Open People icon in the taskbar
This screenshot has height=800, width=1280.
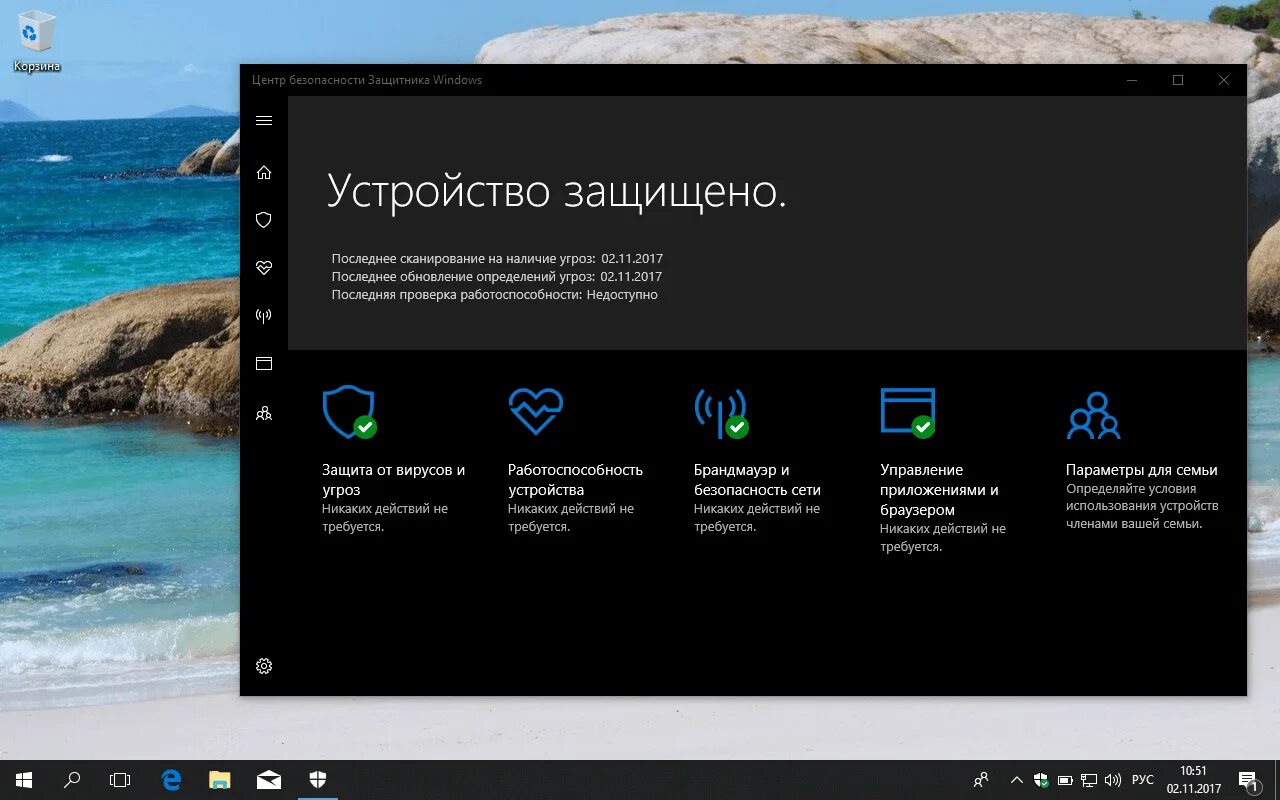981,780
